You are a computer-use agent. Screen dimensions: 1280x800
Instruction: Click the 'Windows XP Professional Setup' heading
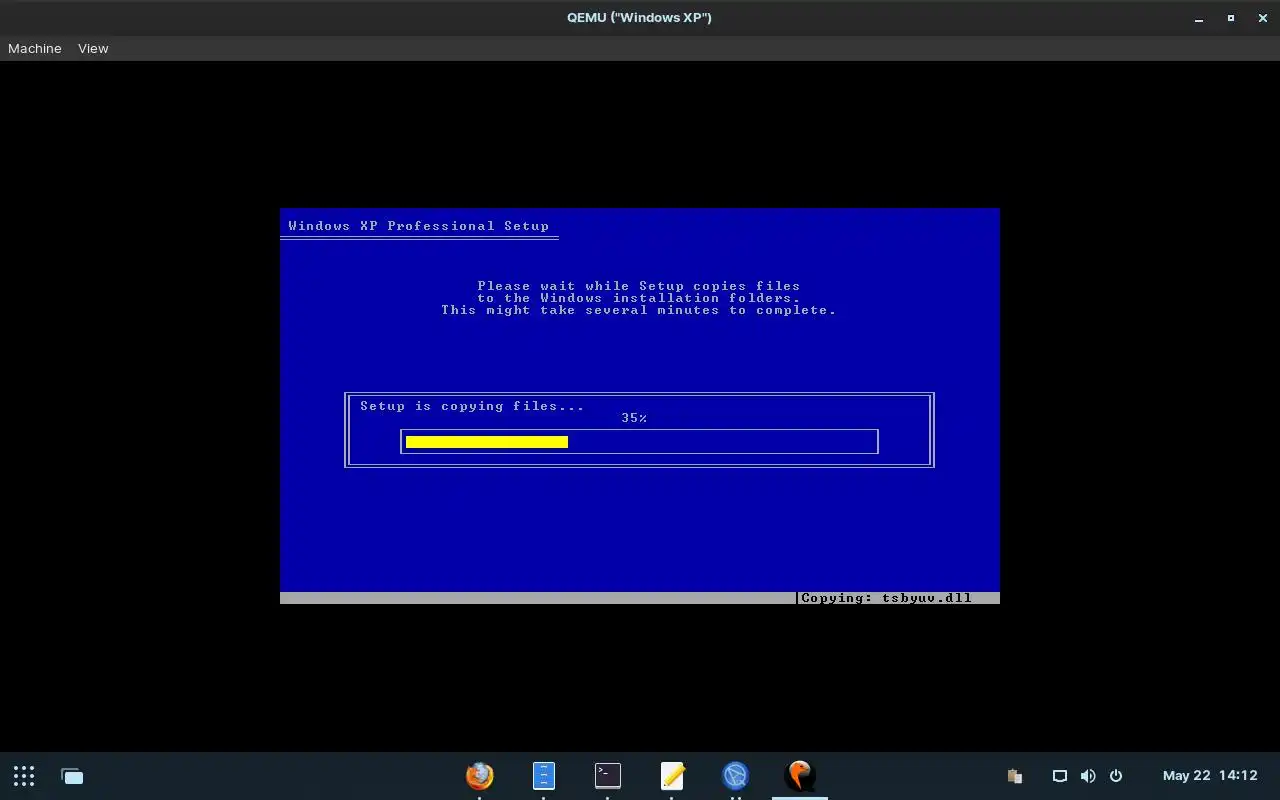click(419, 226)
